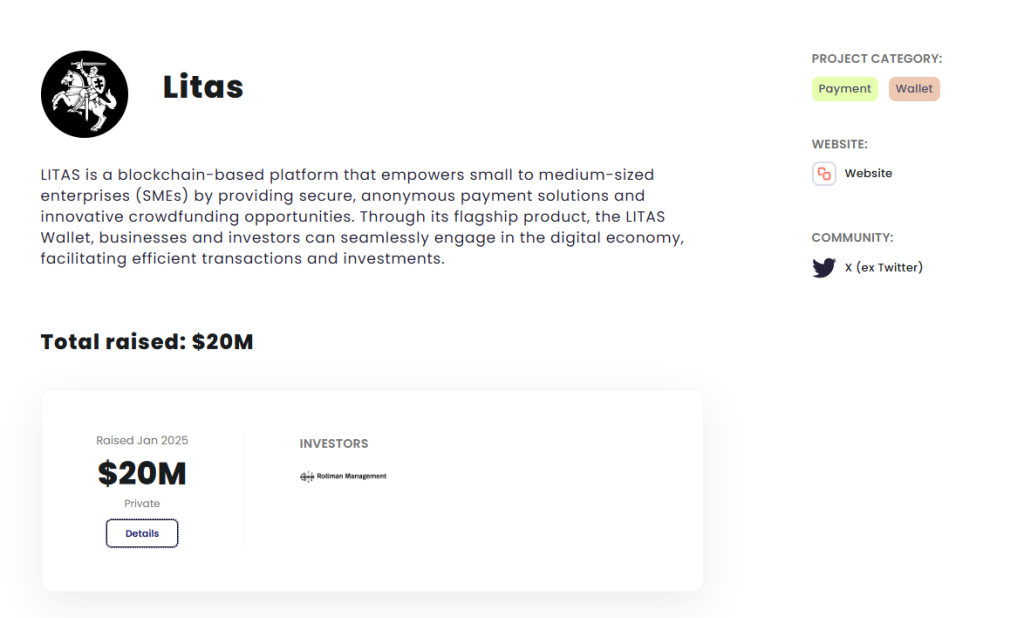1024x618 pixels.
Task: Click the Private round type label
Action: tap(142, 504)
